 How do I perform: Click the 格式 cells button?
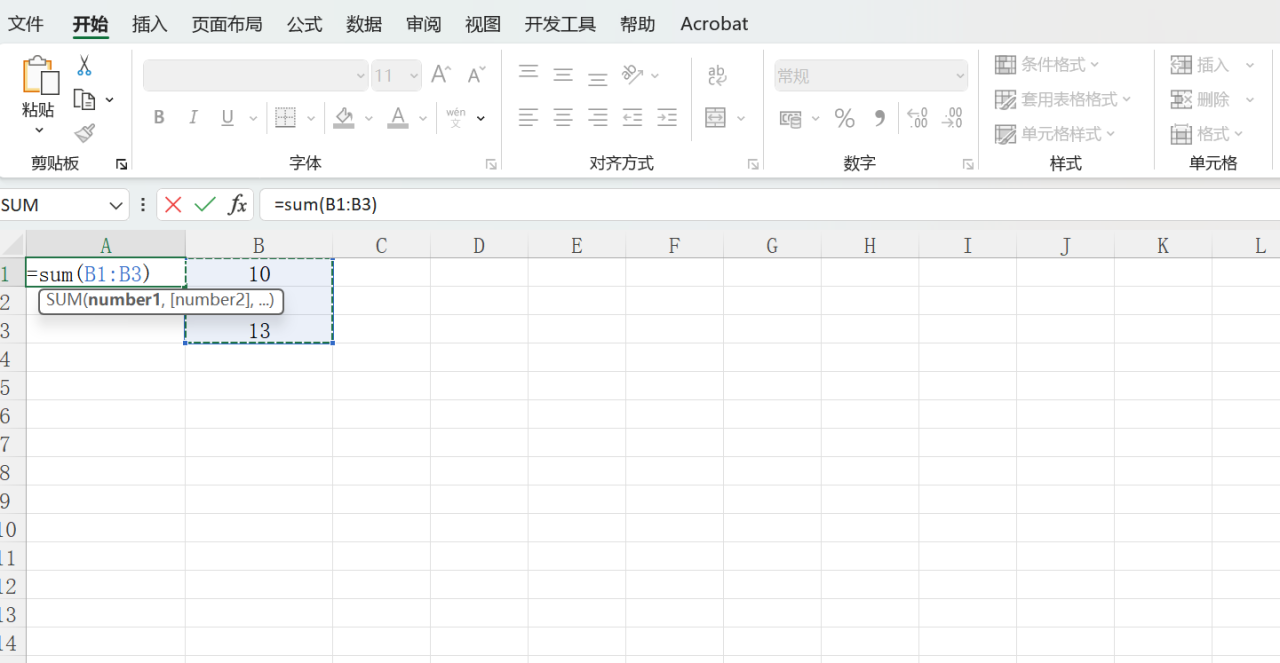(1207, 133)
